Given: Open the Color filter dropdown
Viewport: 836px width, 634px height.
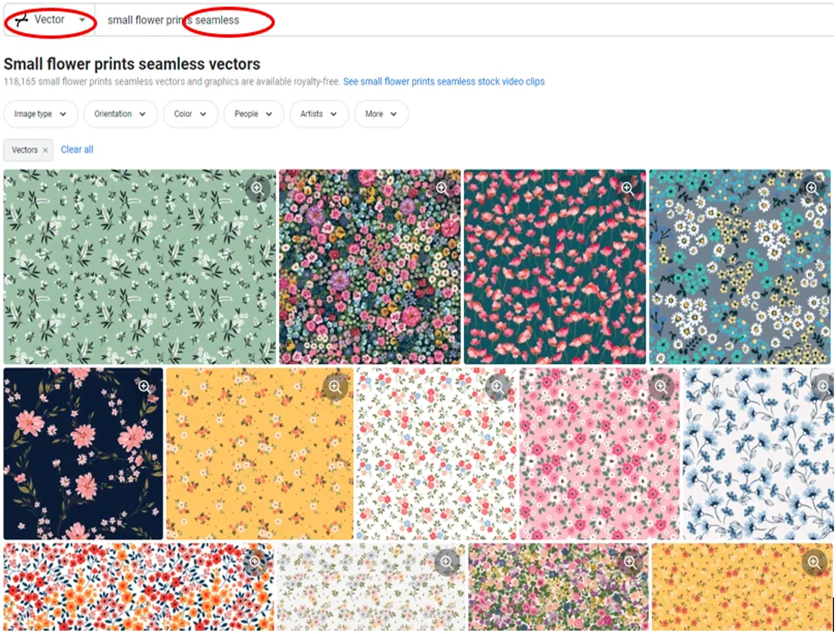Looking at the screenshot, I should [190, 114].
